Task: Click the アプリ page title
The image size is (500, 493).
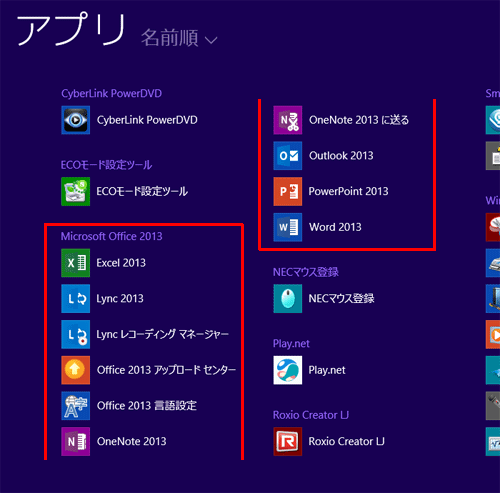Action: pyautogui.click(x=72, y=29)
